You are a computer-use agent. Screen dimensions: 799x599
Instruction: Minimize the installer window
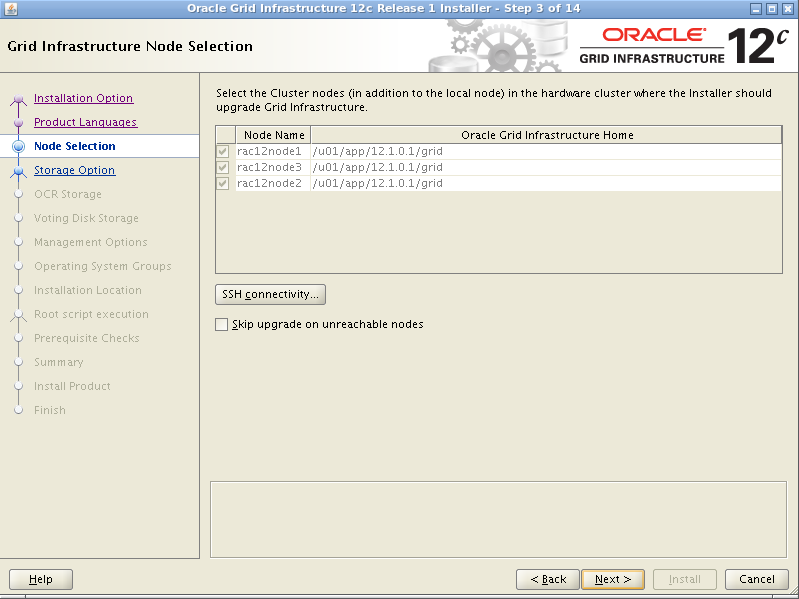coord(756,9)
